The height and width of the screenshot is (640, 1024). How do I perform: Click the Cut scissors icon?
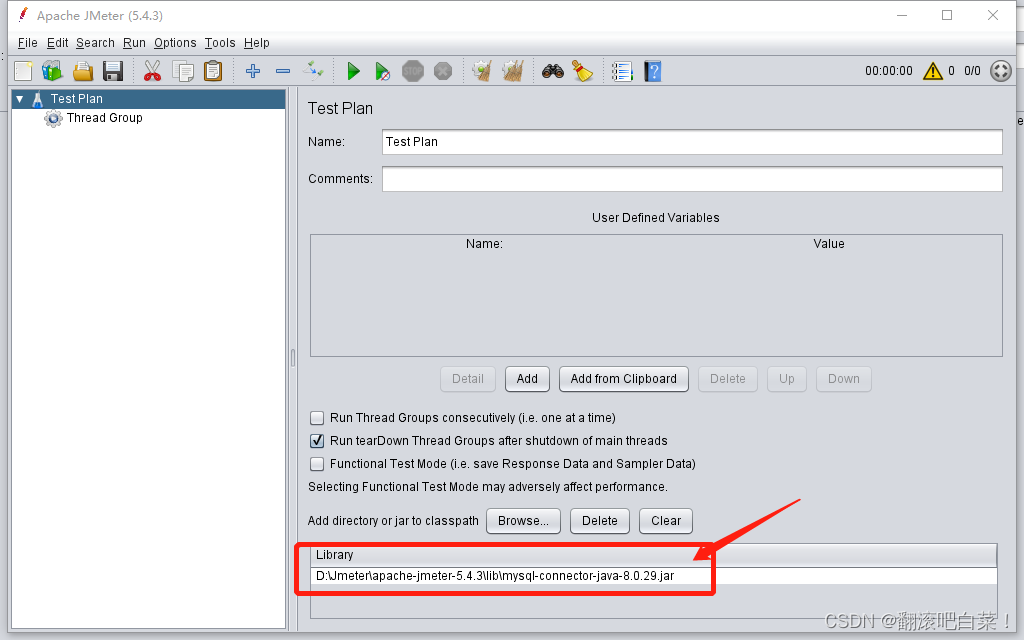(152, 71)
